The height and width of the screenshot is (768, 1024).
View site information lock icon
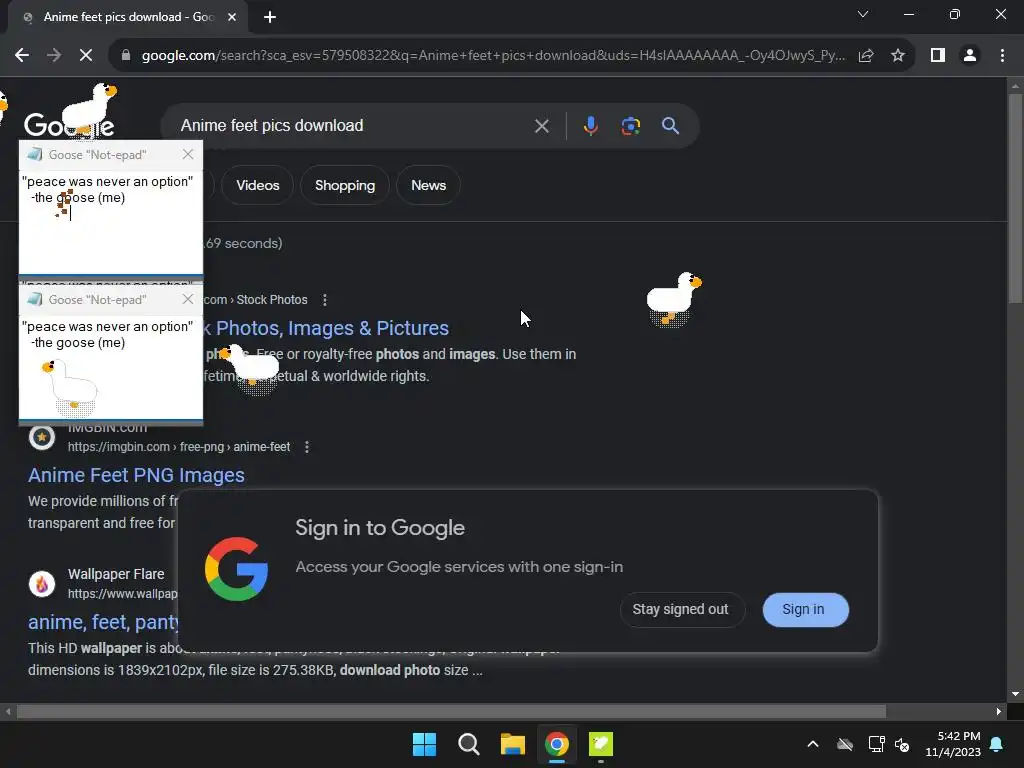pos(126,56)
